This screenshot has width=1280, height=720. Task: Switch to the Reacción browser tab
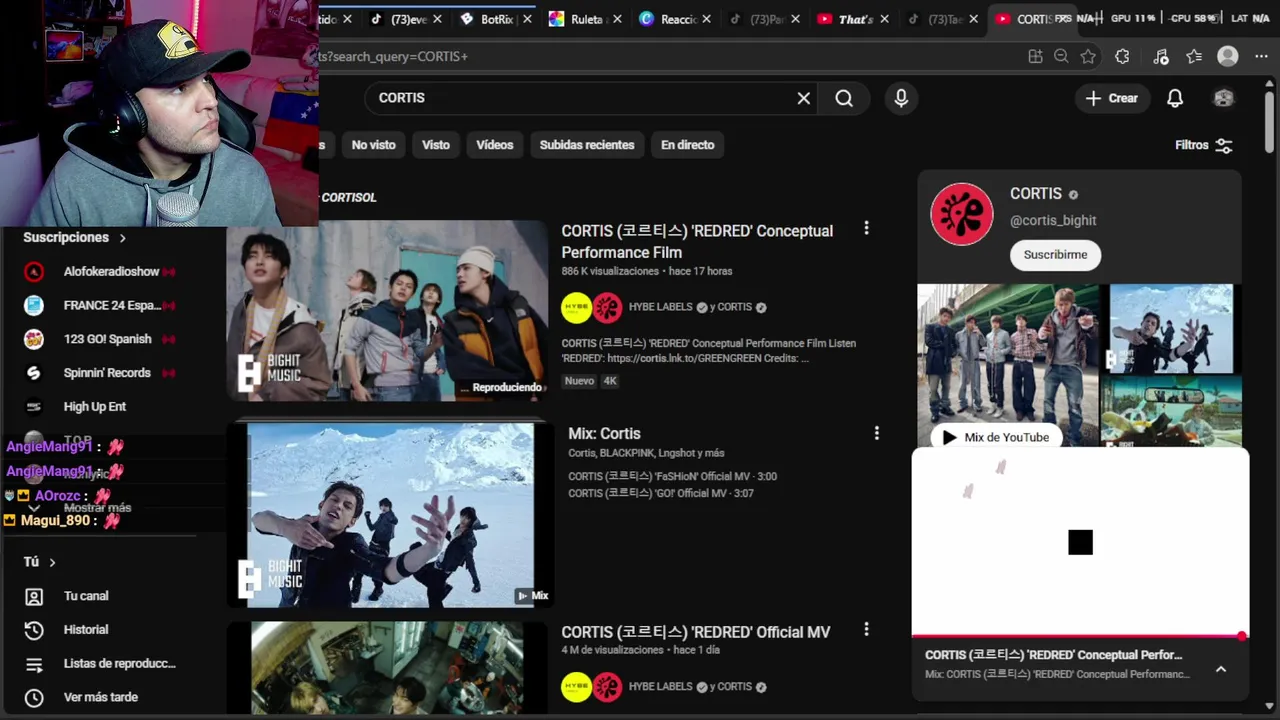coord(676,19)
